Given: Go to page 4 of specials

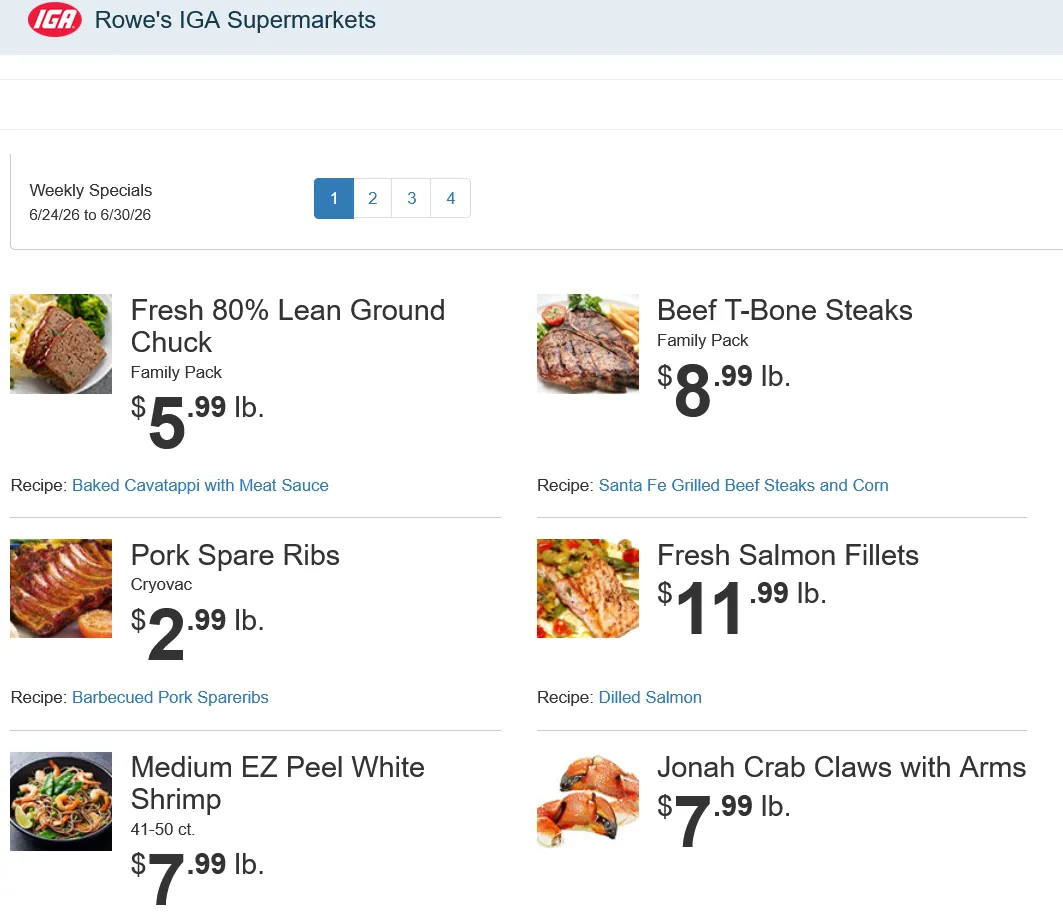Looking at the screenshot, I should point(450,198).
